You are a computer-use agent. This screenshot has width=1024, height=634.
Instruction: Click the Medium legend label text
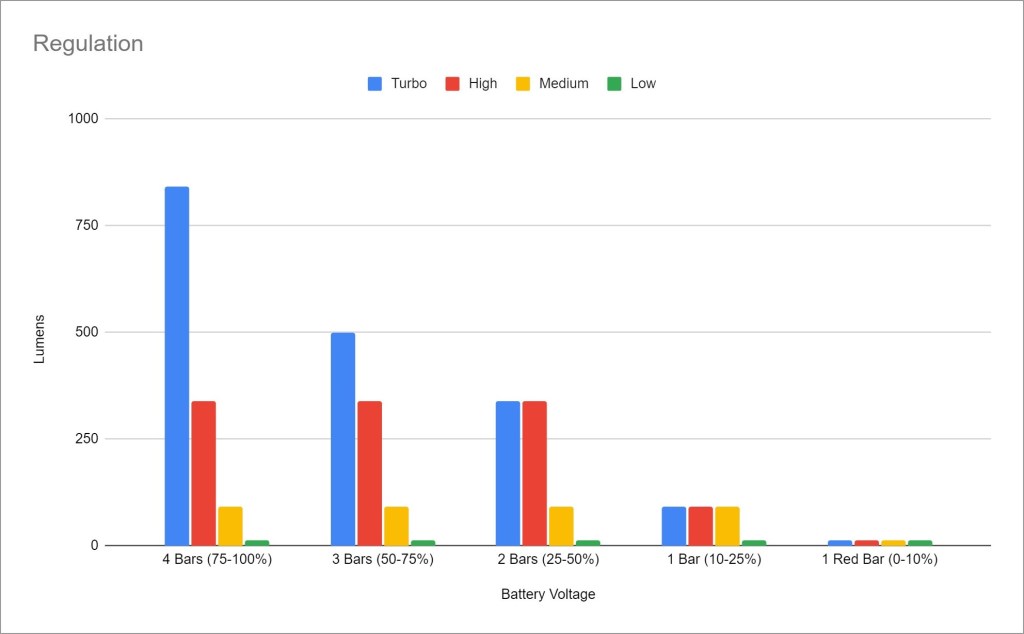point(564,84)
